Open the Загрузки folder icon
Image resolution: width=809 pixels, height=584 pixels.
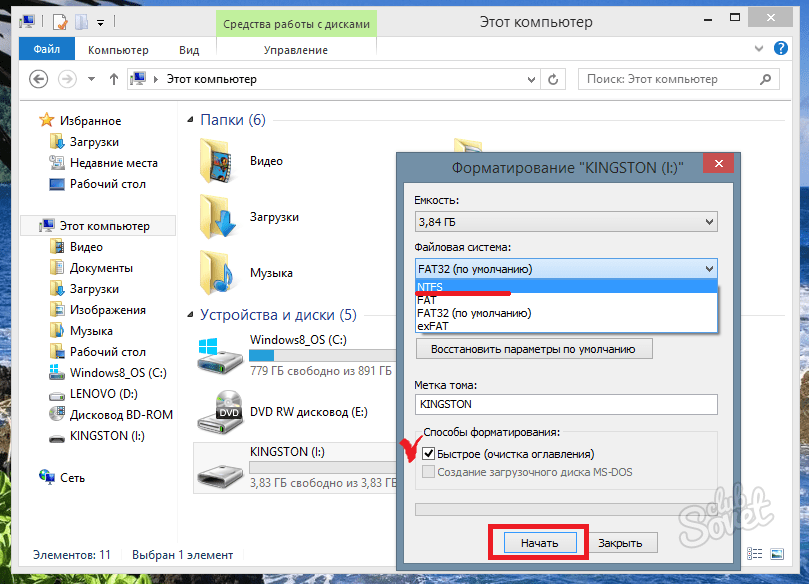click(x=220, y=216)
